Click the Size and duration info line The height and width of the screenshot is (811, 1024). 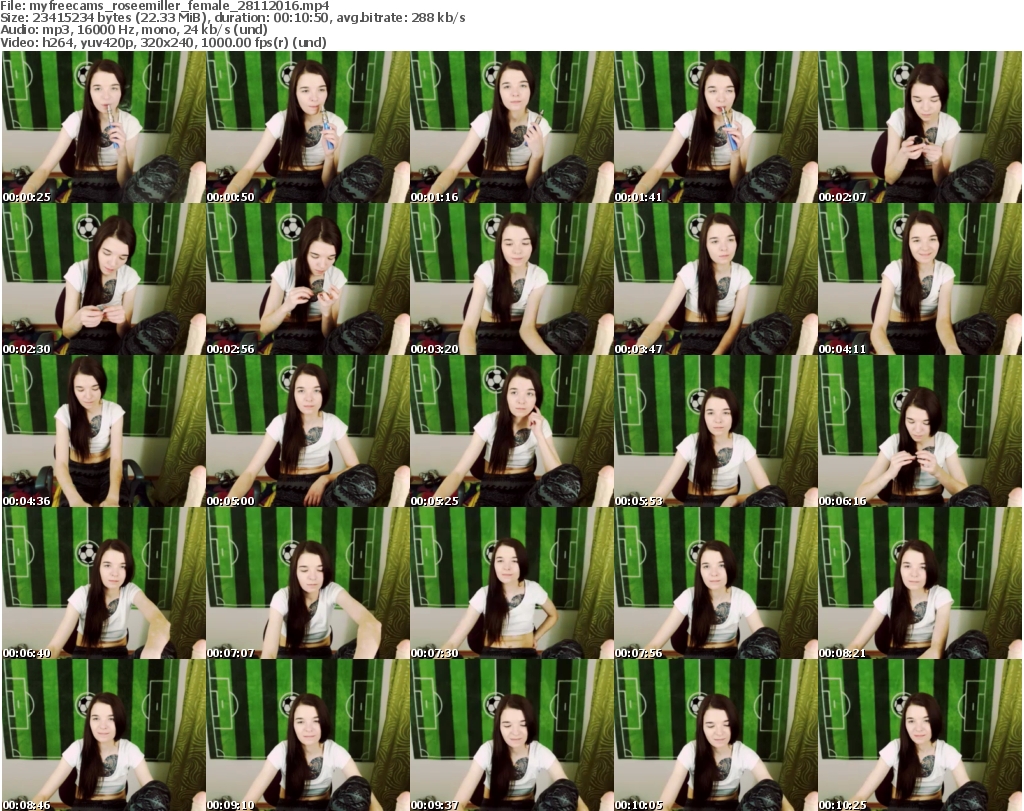pyautogui.click(x=232, y=18)
